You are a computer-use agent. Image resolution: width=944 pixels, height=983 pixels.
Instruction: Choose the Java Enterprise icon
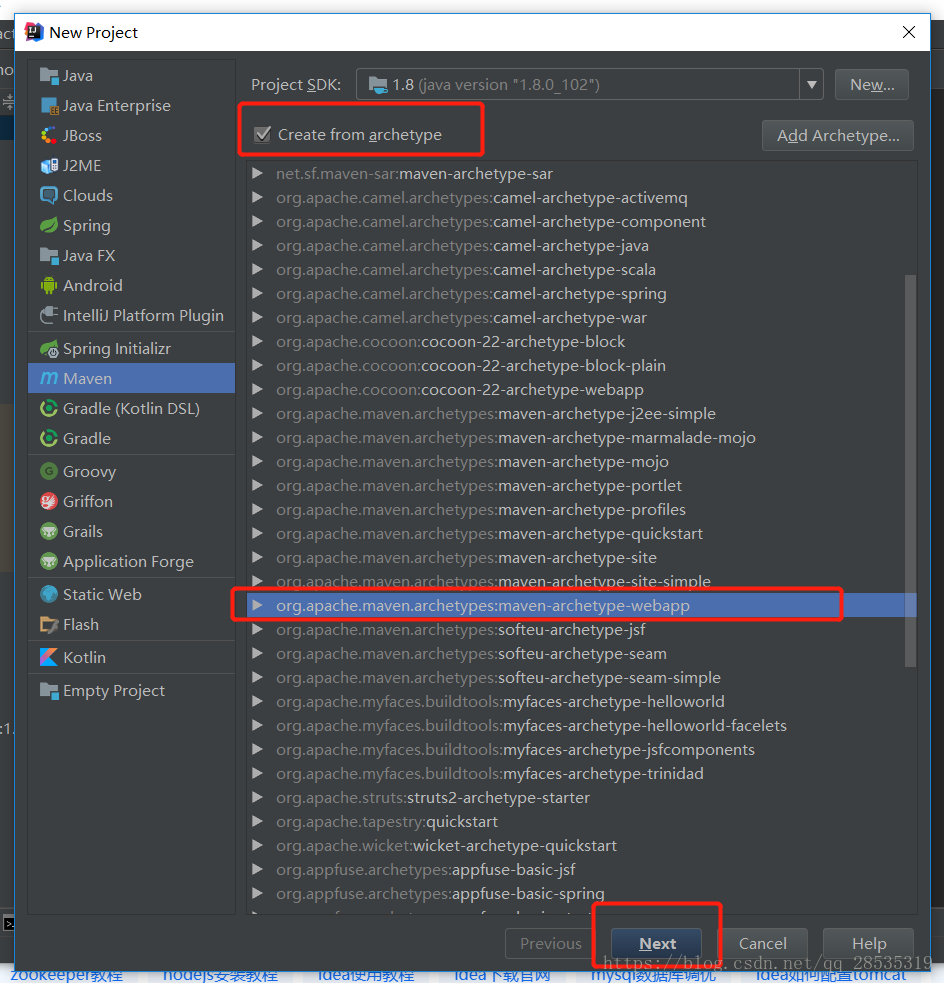(49, 106)
